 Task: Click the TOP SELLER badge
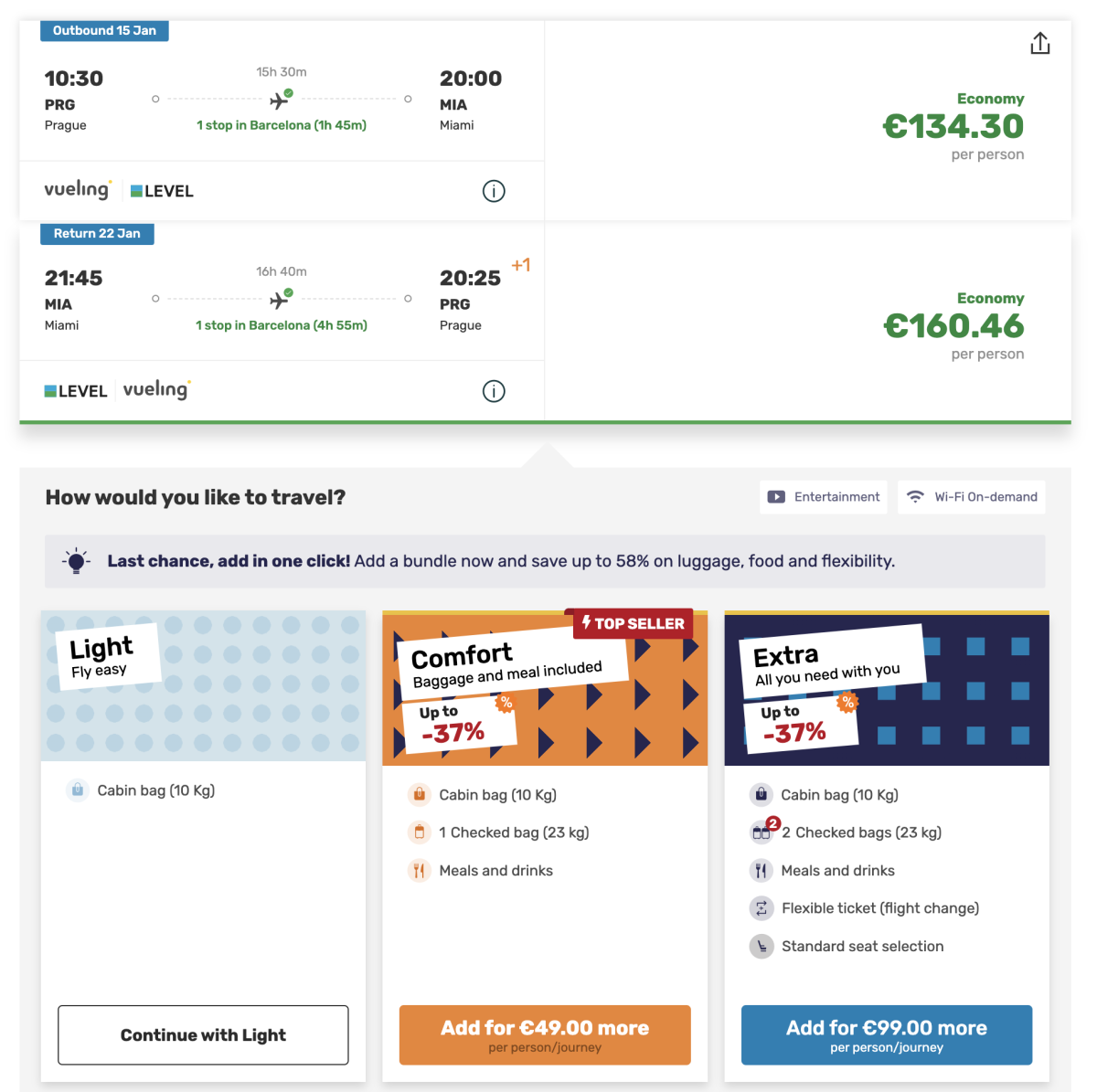pos(634,623)
